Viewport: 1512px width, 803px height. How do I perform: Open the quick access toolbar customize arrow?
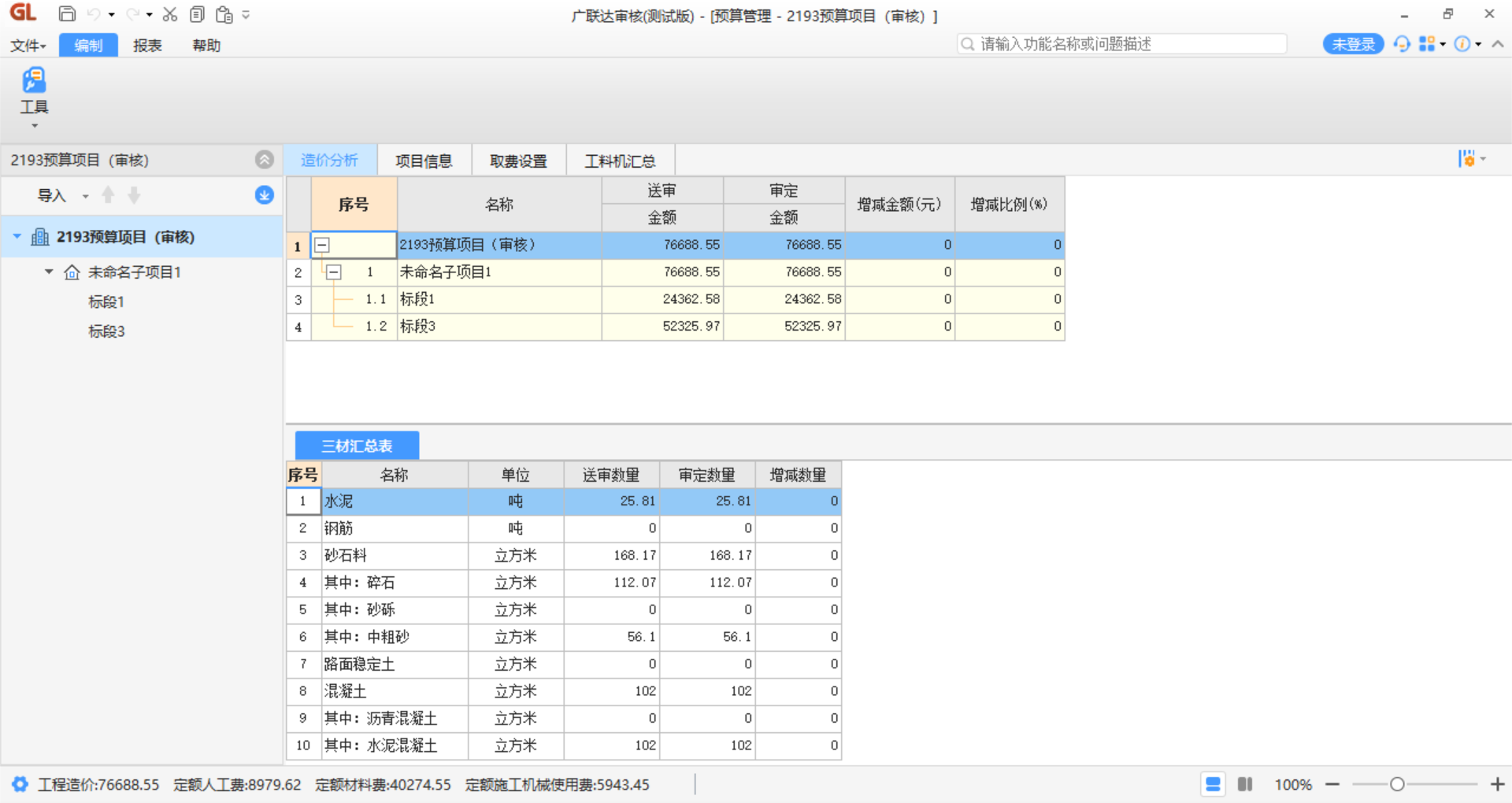coord(246,14)
